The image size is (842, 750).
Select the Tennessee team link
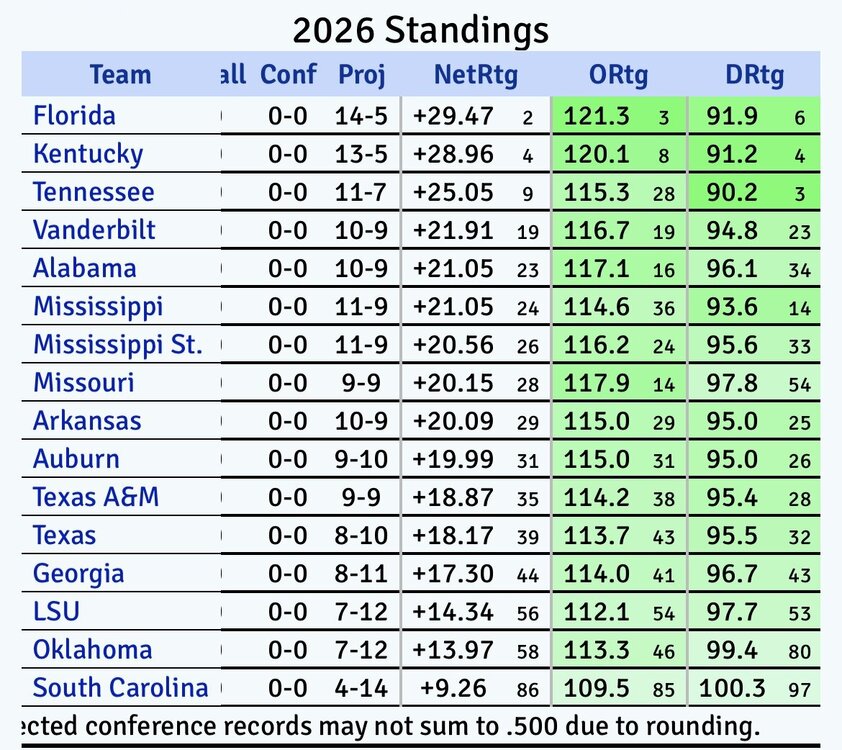coord(94,192)
